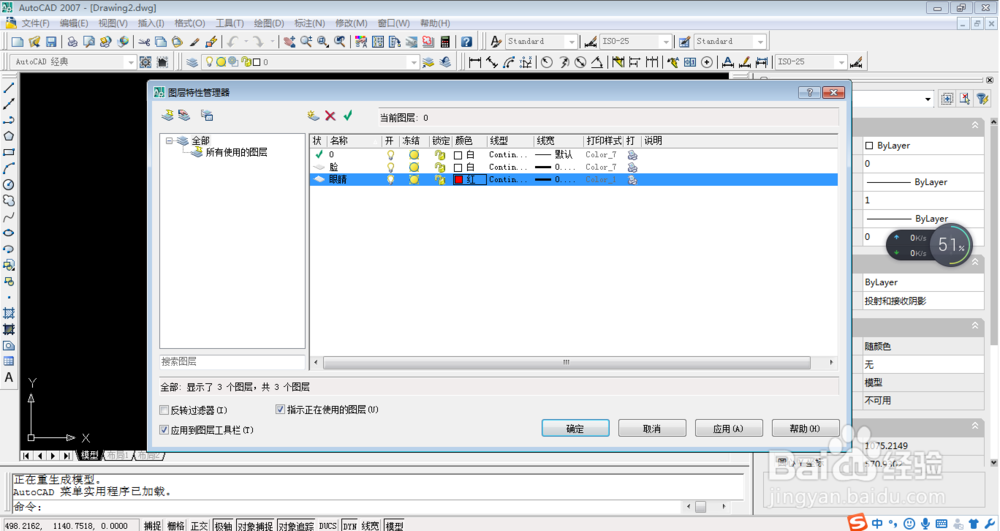Click the layer list horizontal scrollbar
1000x531 pixels.
566,362
